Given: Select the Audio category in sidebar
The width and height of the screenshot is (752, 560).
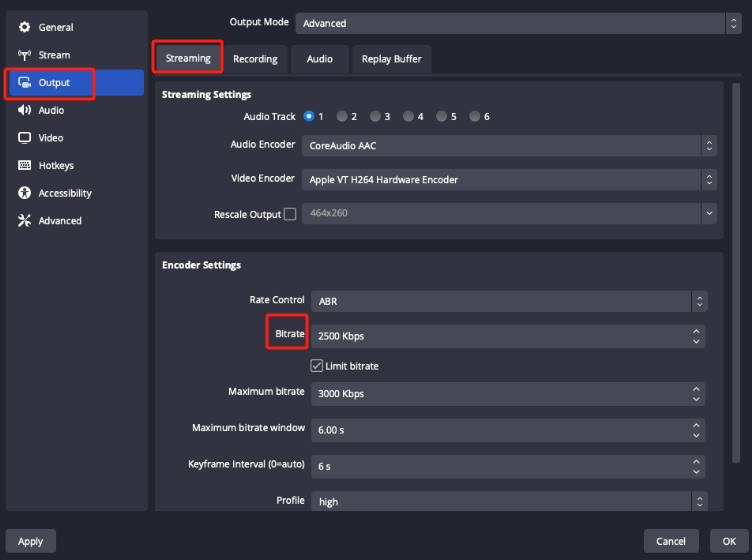Looking at the screenshot, I should [77, 110].
